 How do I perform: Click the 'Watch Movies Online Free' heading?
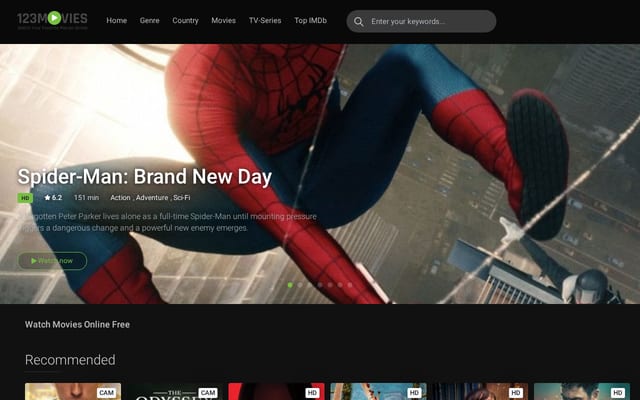[78, 324]
